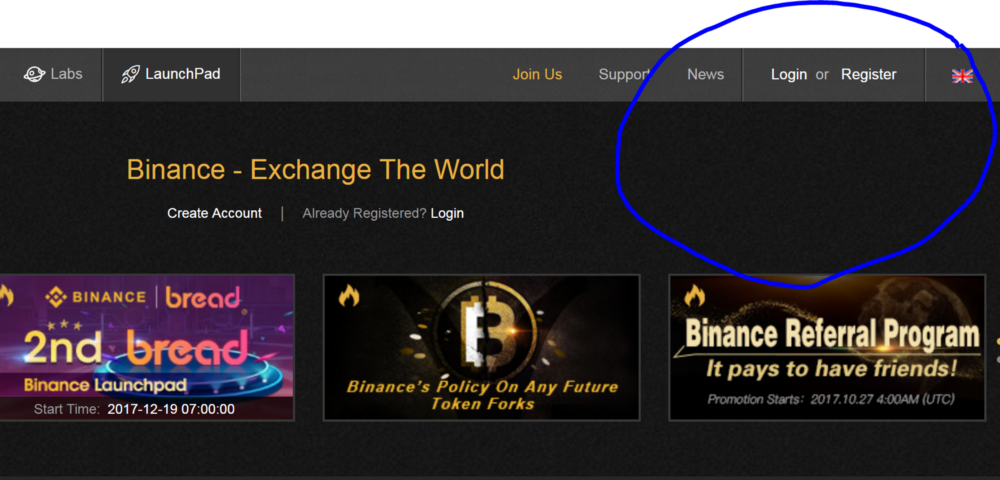1000x480 pixels.
Task: Open the UK flag language selector
Action: click(x=962, y=76)
